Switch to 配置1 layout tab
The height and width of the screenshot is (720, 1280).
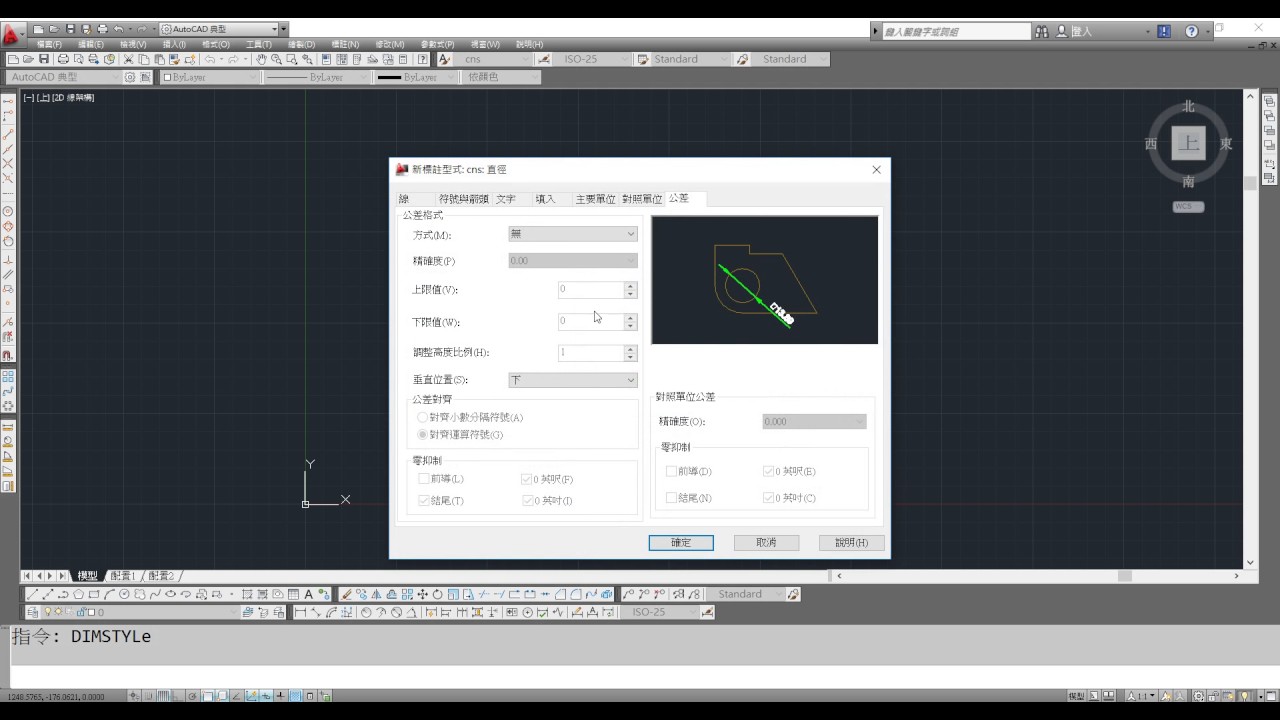pos(122,576)
